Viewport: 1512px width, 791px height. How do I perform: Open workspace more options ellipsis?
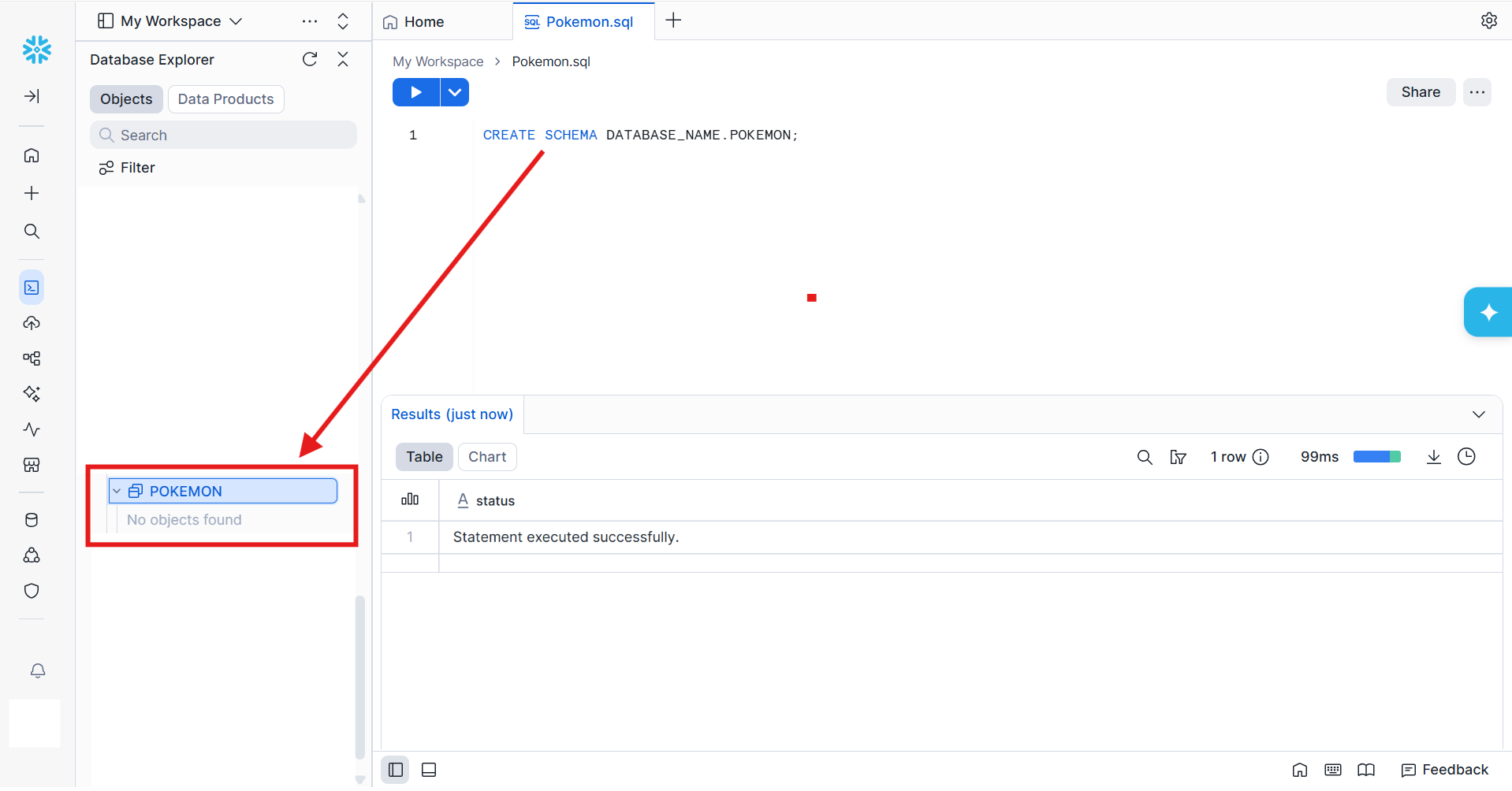click(310, 21)
